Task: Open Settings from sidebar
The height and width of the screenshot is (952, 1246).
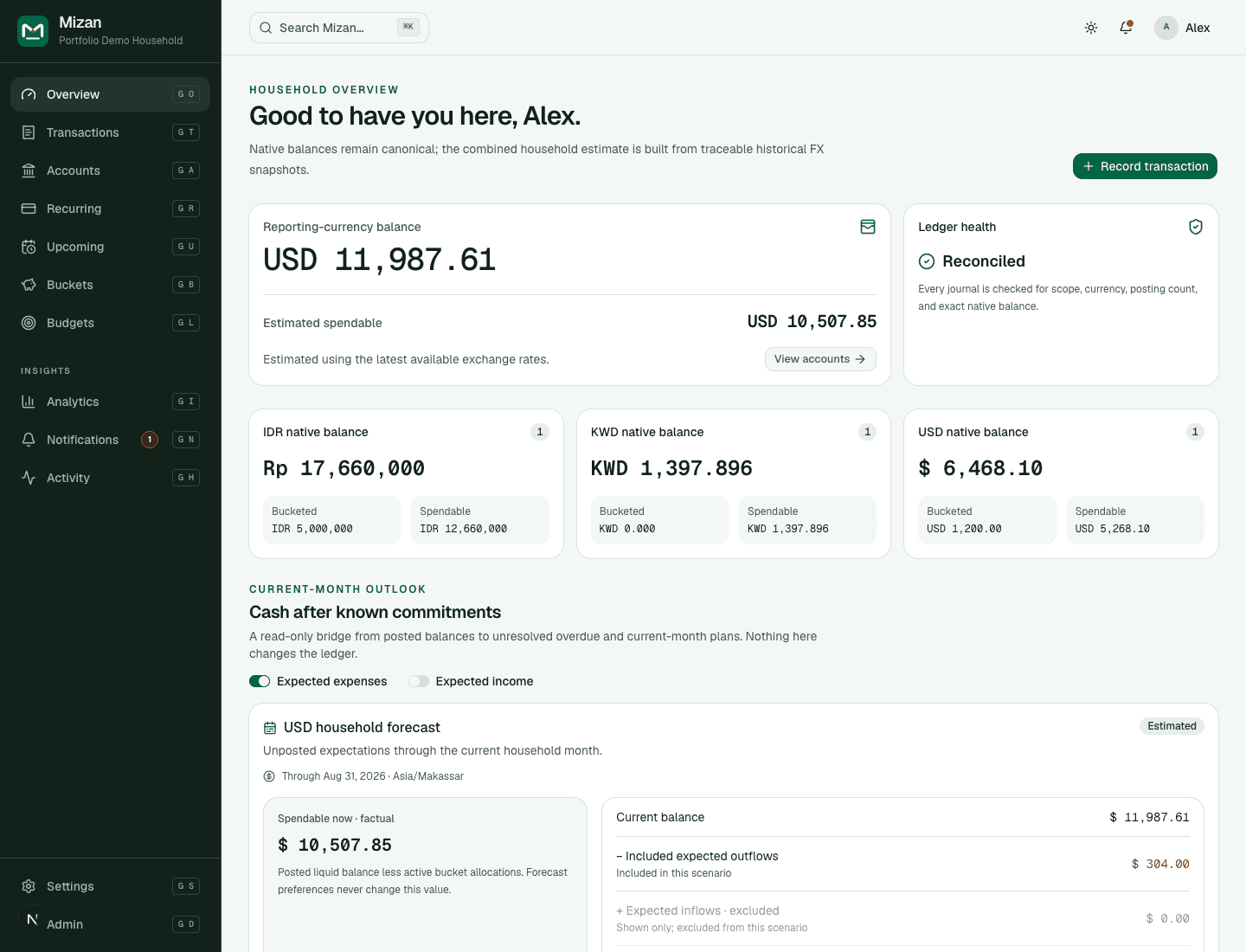Action: click(x=110, y=886)
